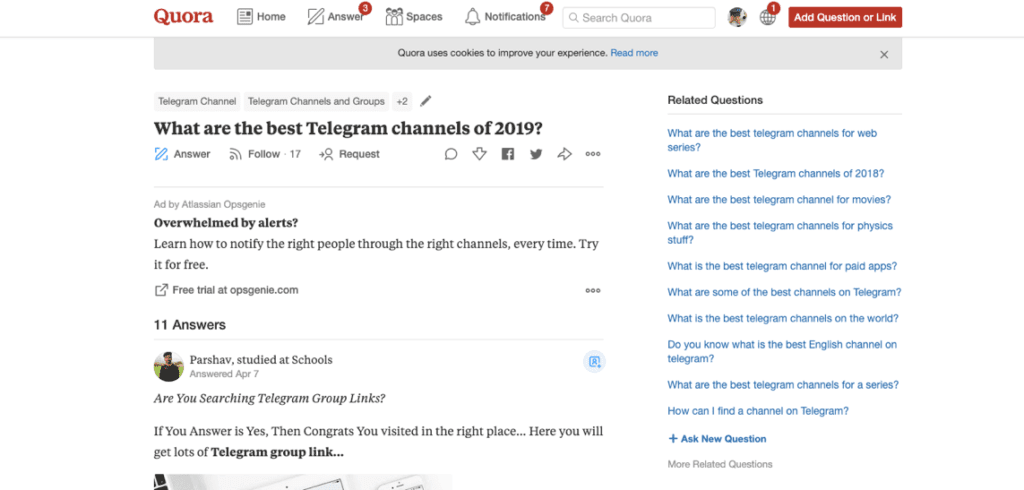This screenshot has height=490, width=1024.
Task: Open best telegram channel for paid apps
Action: (x=782, y=267)
